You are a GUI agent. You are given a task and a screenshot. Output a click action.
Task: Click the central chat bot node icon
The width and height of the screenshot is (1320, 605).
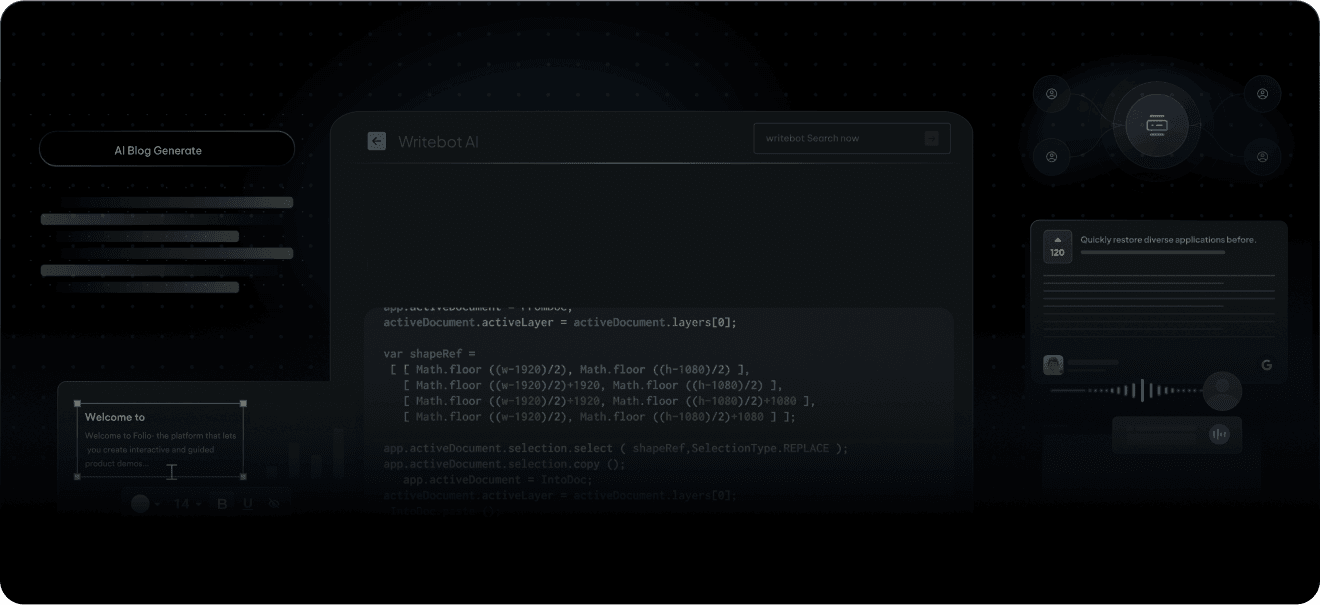pos(1157,125)
